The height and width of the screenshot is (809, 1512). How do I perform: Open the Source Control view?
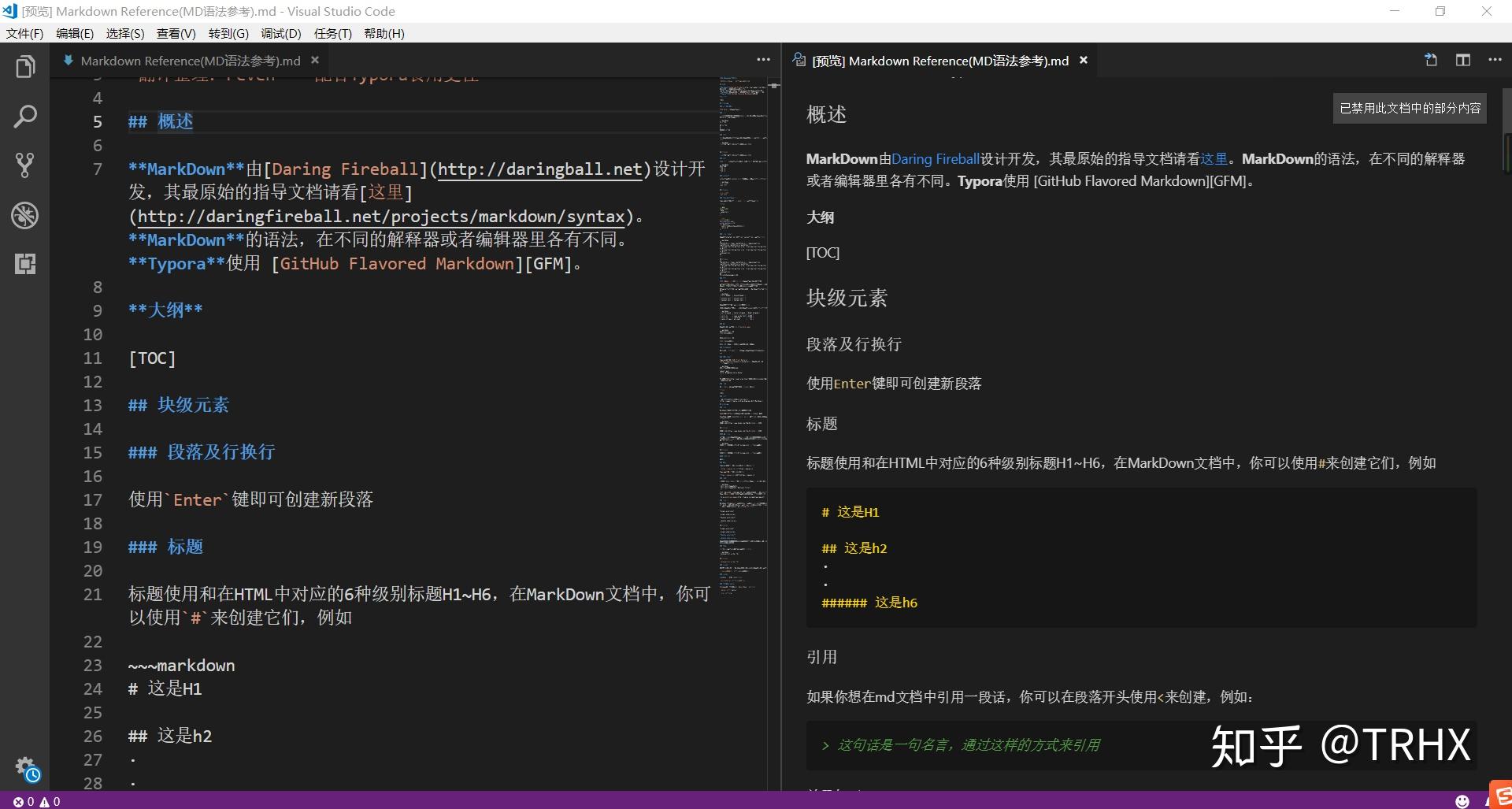(x=25, y=165)
